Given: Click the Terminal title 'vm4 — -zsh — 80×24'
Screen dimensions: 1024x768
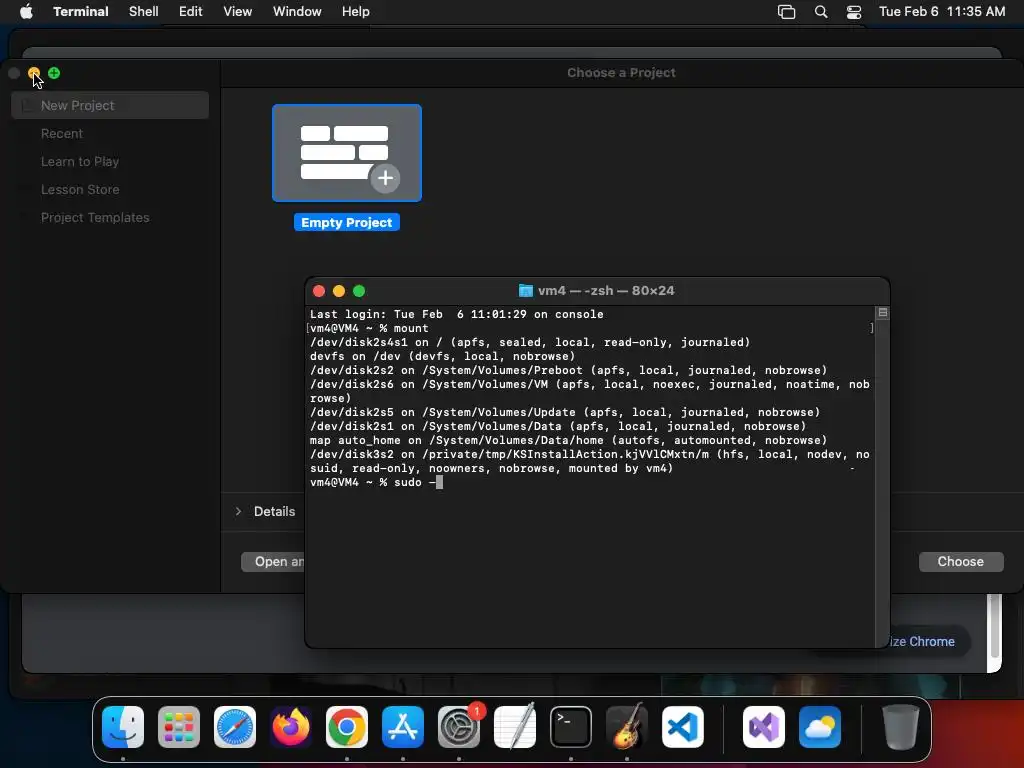Looking at the screenshot, I should coord(606,291).
